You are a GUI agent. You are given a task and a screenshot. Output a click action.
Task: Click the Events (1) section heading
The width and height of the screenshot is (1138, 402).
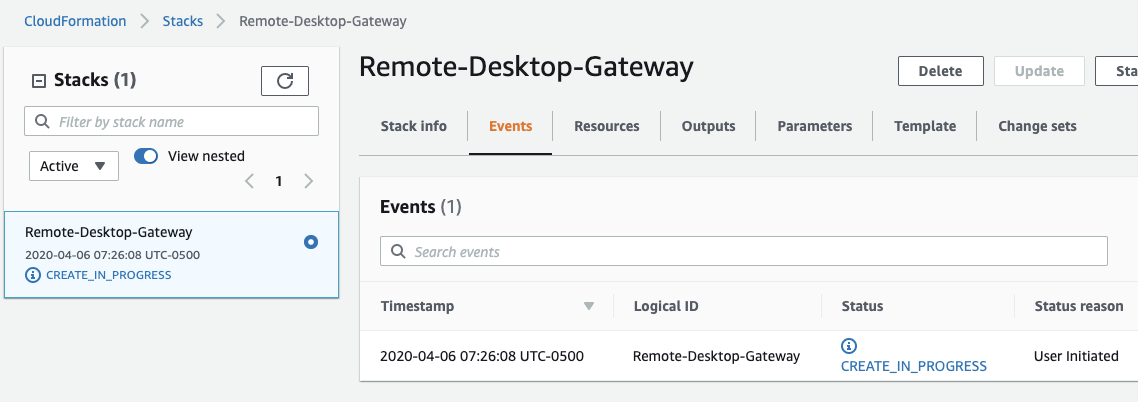tap(421, 207)
